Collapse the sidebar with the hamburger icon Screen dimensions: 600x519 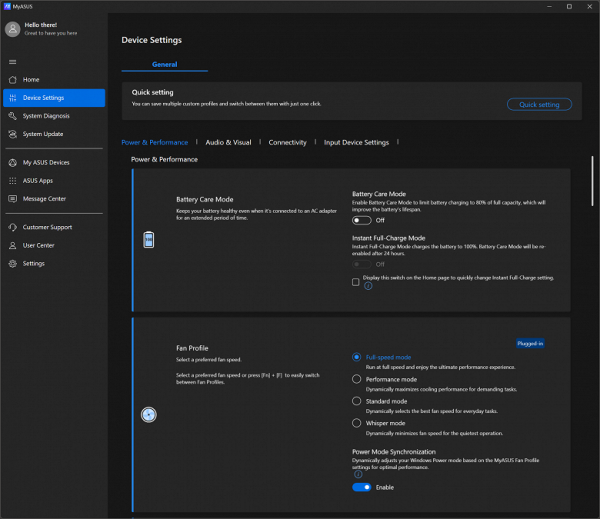[12, 61]
